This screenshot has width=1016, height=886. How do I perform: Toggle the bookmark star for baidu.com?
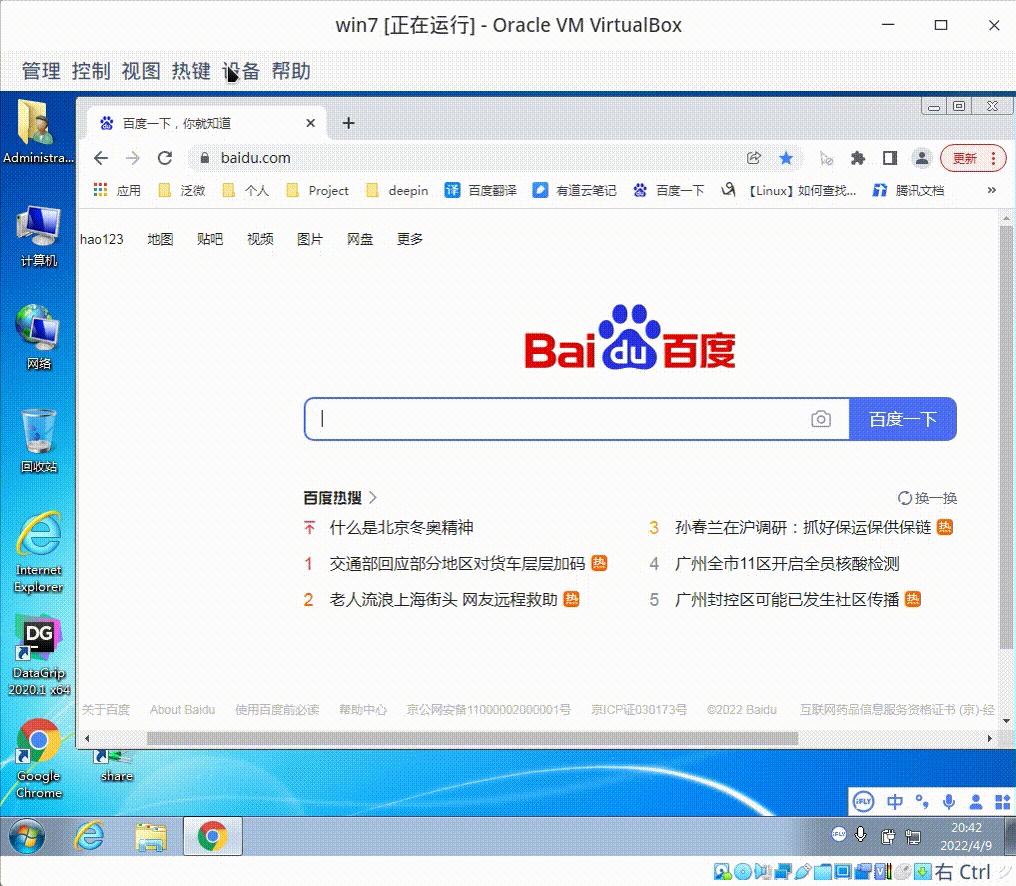(786, 158)
